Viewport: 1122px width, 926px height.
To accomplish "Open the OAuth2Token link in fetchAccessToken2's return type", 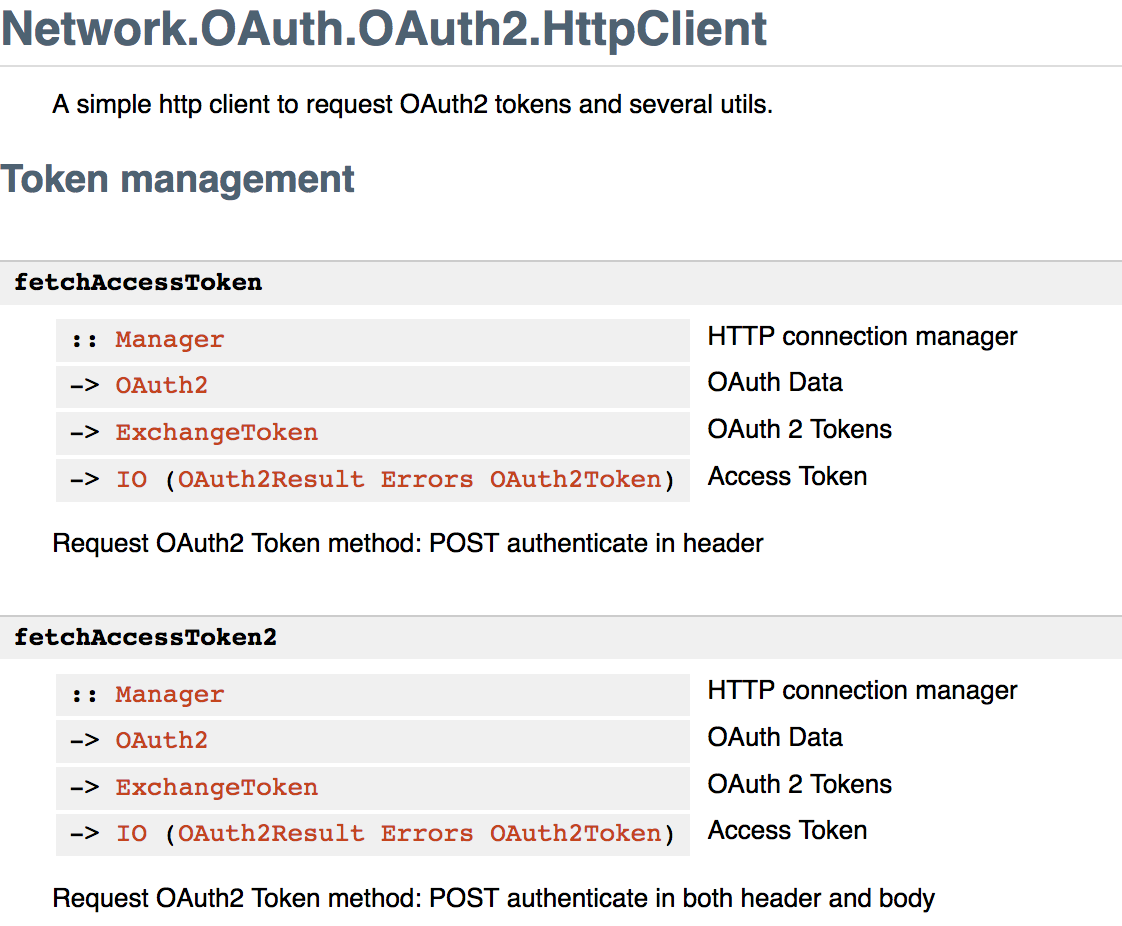I will [x=576, y=834].
